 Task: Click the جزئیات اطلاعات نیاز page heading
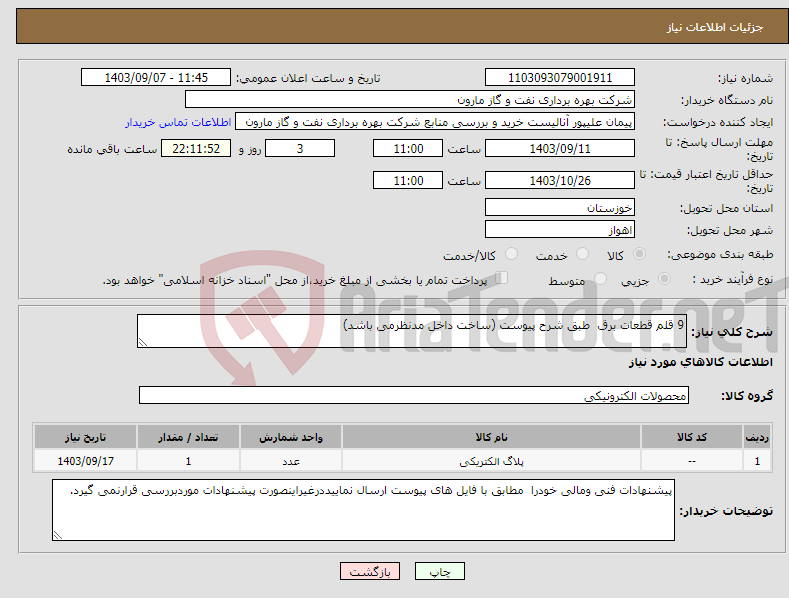click(x=715, y=27)
